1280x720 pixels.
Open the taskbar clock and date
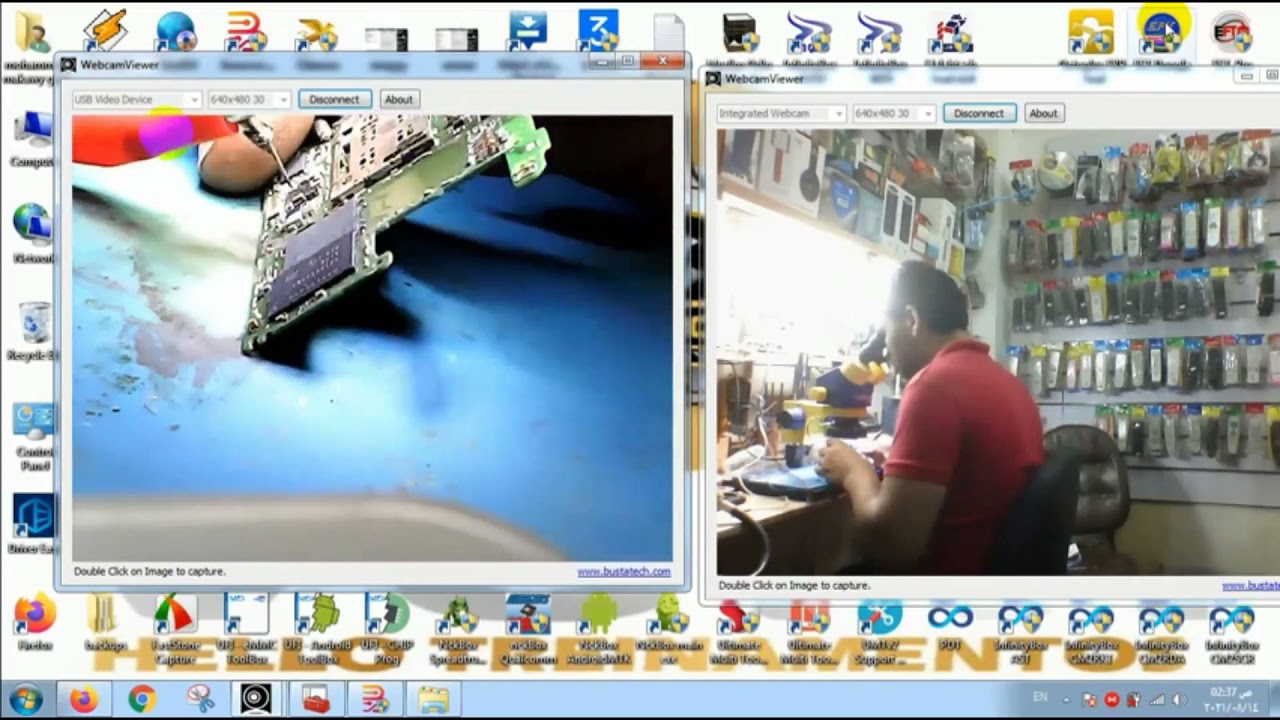pos(1230,699)
